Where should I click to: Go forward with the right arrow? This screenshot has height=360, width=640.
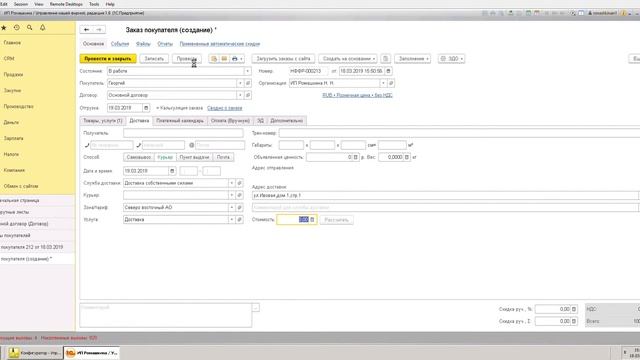point(99,30)
